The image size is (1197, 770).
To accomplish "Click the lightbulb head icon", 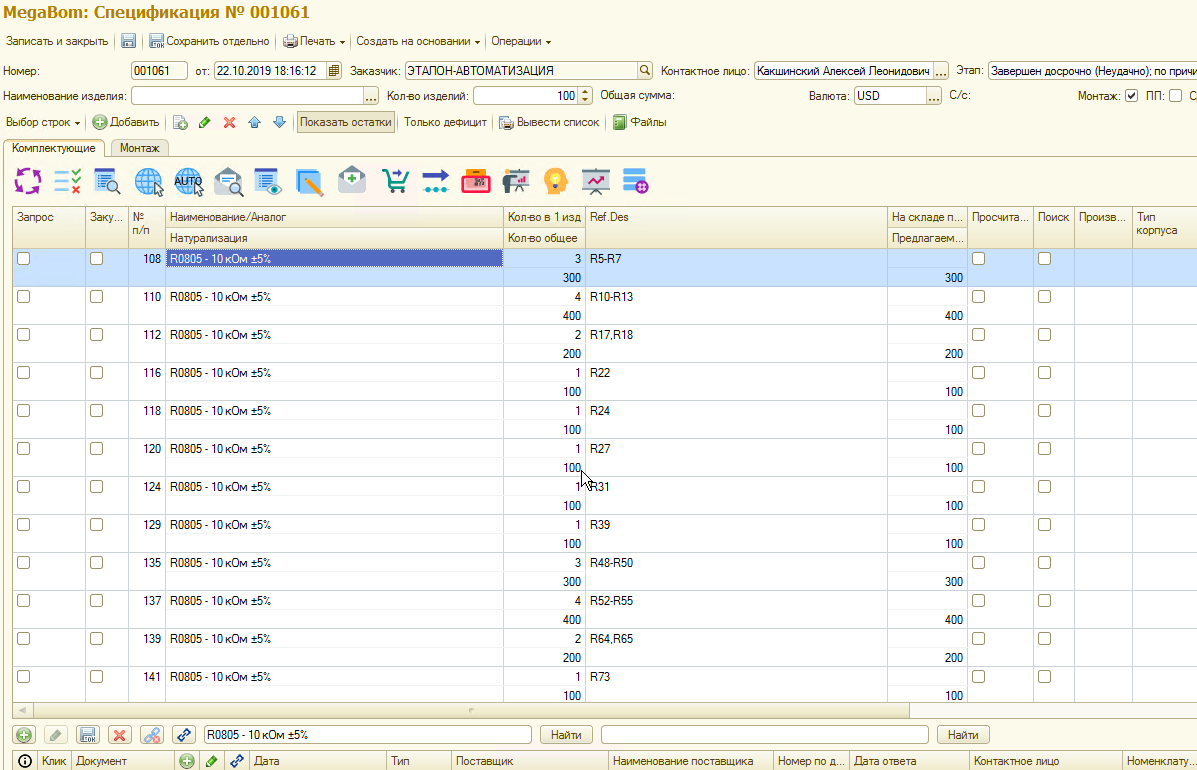I will pos(555,181).
